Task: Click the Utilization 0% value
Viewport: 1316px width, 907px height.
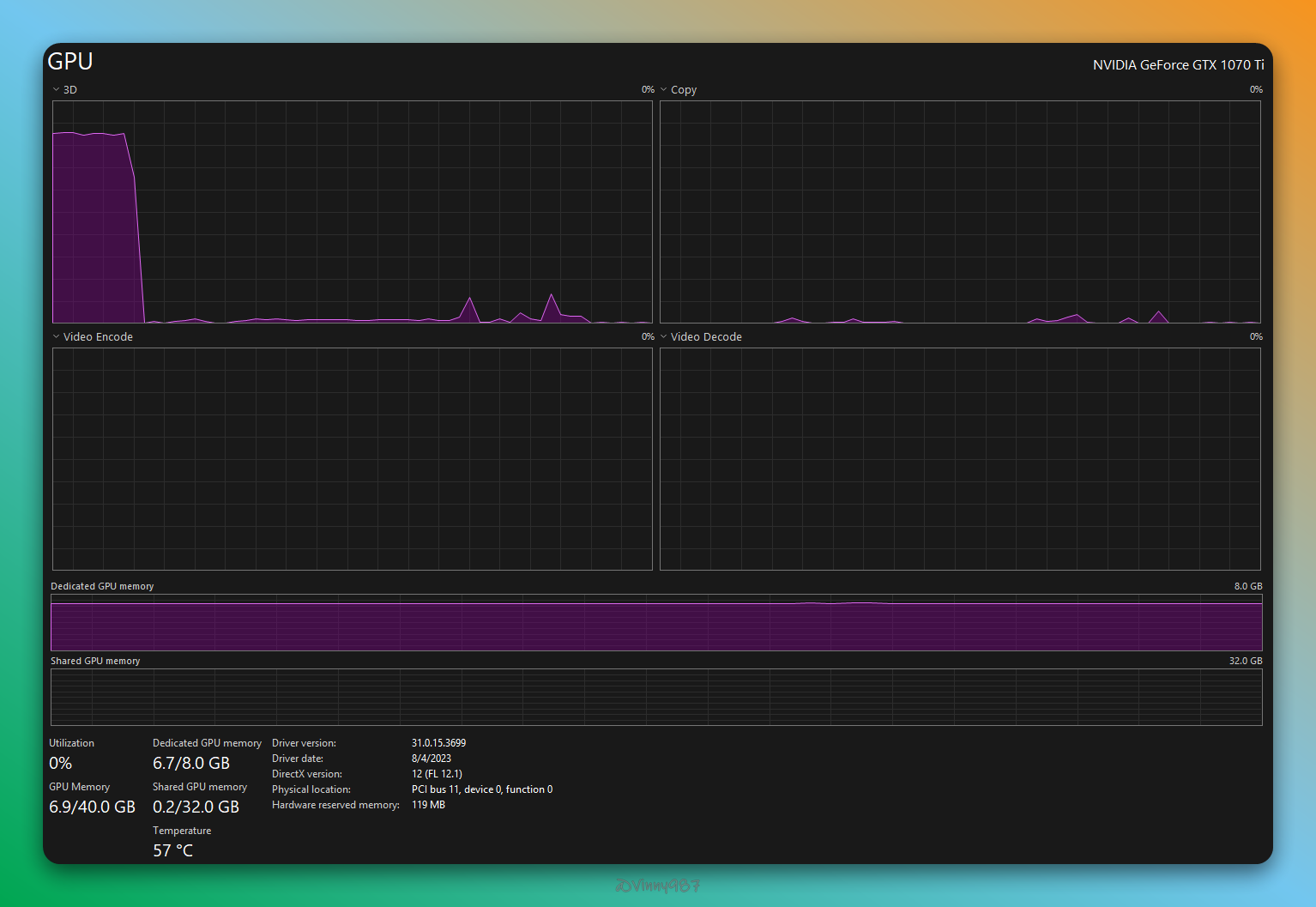Action: [61, 763]
